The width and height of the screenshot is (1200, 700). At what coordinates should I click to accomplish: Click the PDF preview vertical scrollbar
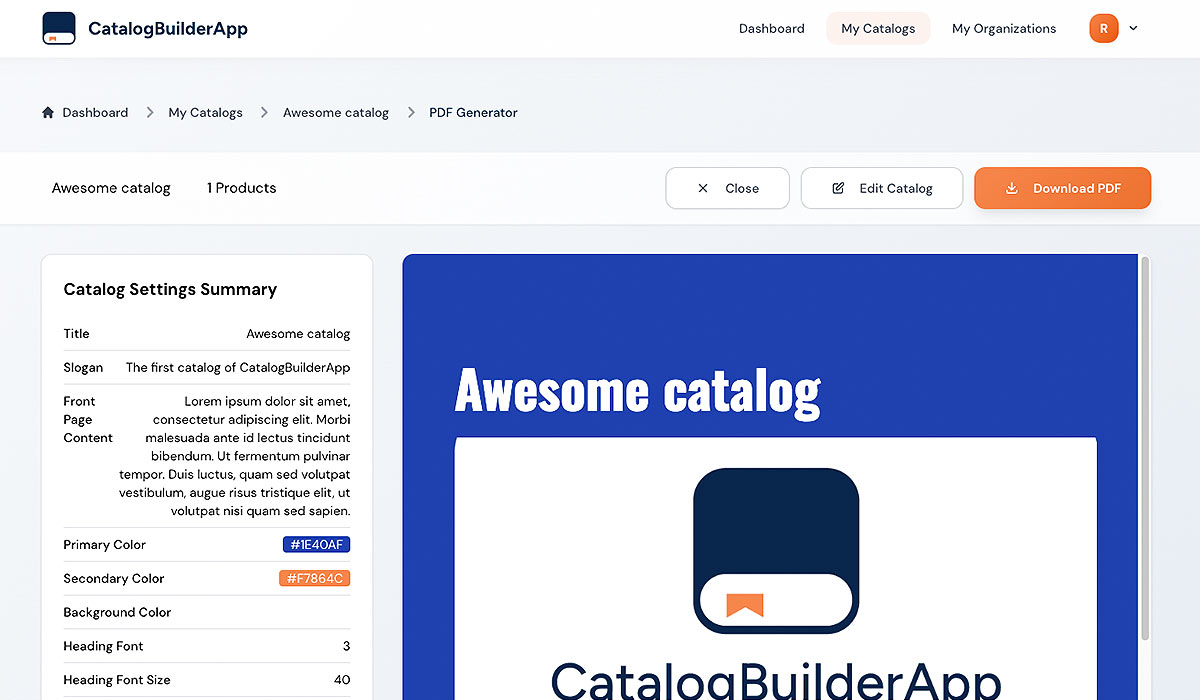(1145, 450)
